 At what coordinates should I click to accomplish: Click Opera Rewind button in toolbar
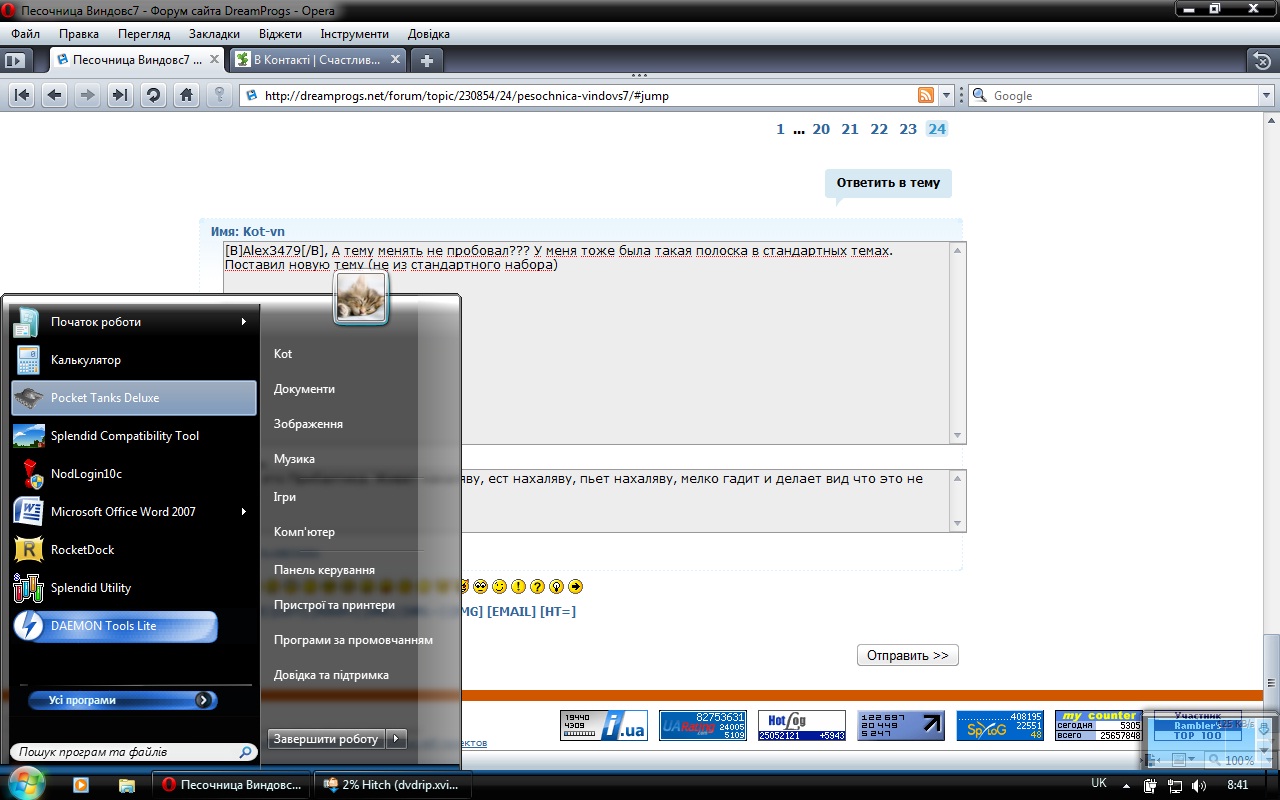pyautogui.click(x=22, y=95)
